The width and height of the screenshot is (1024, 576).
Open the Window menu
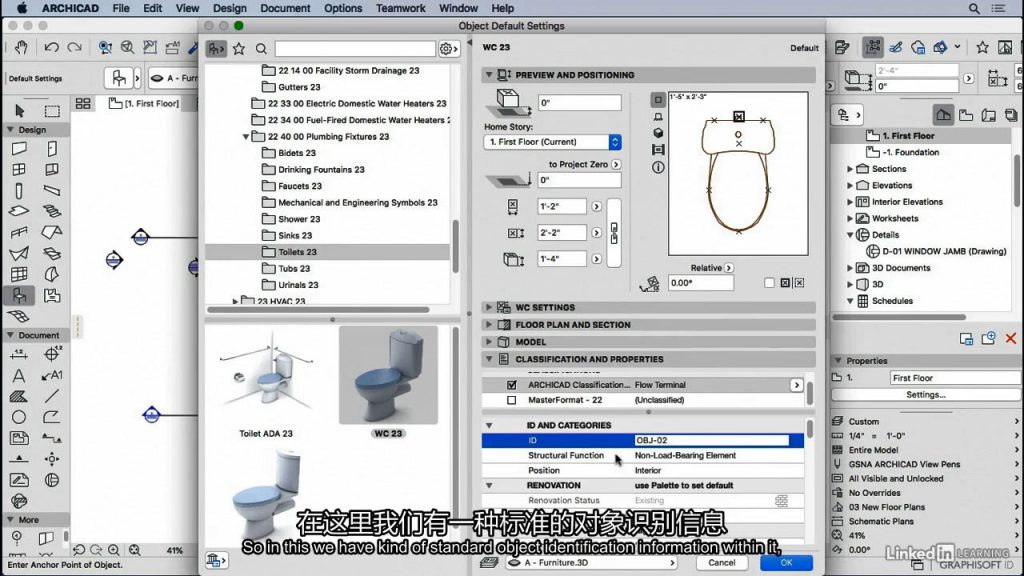[458, 8]
